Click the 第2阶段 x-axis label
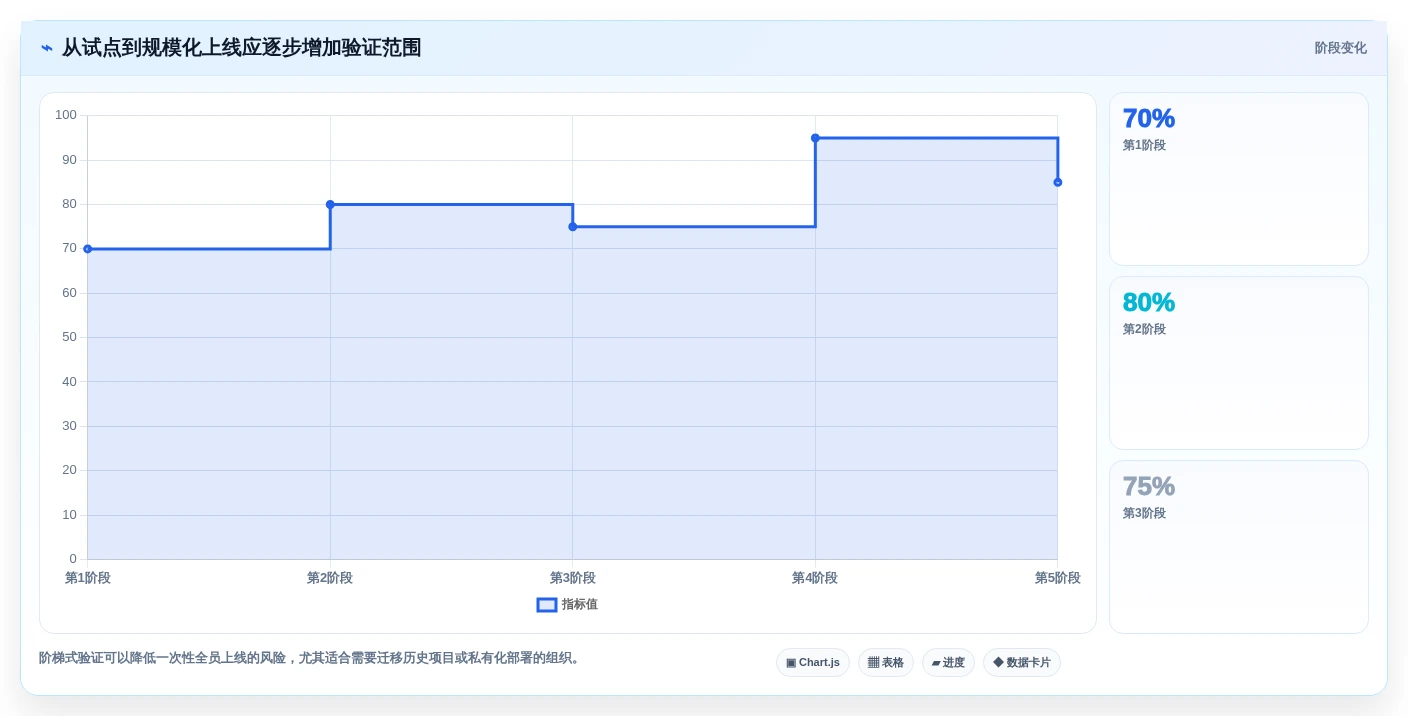This screenshot has height=716, width=1408. pyautogui.click(x=330, y=578)
